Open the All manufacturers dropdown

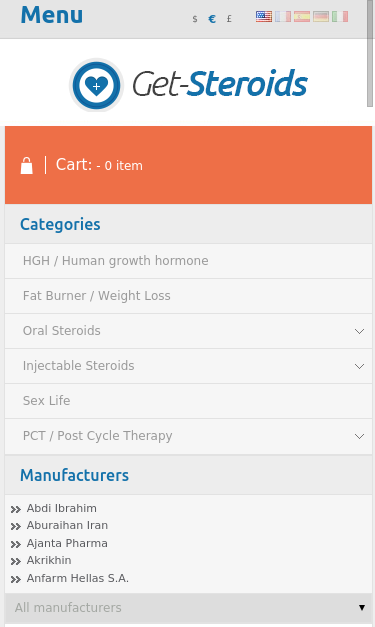(188, 608)
